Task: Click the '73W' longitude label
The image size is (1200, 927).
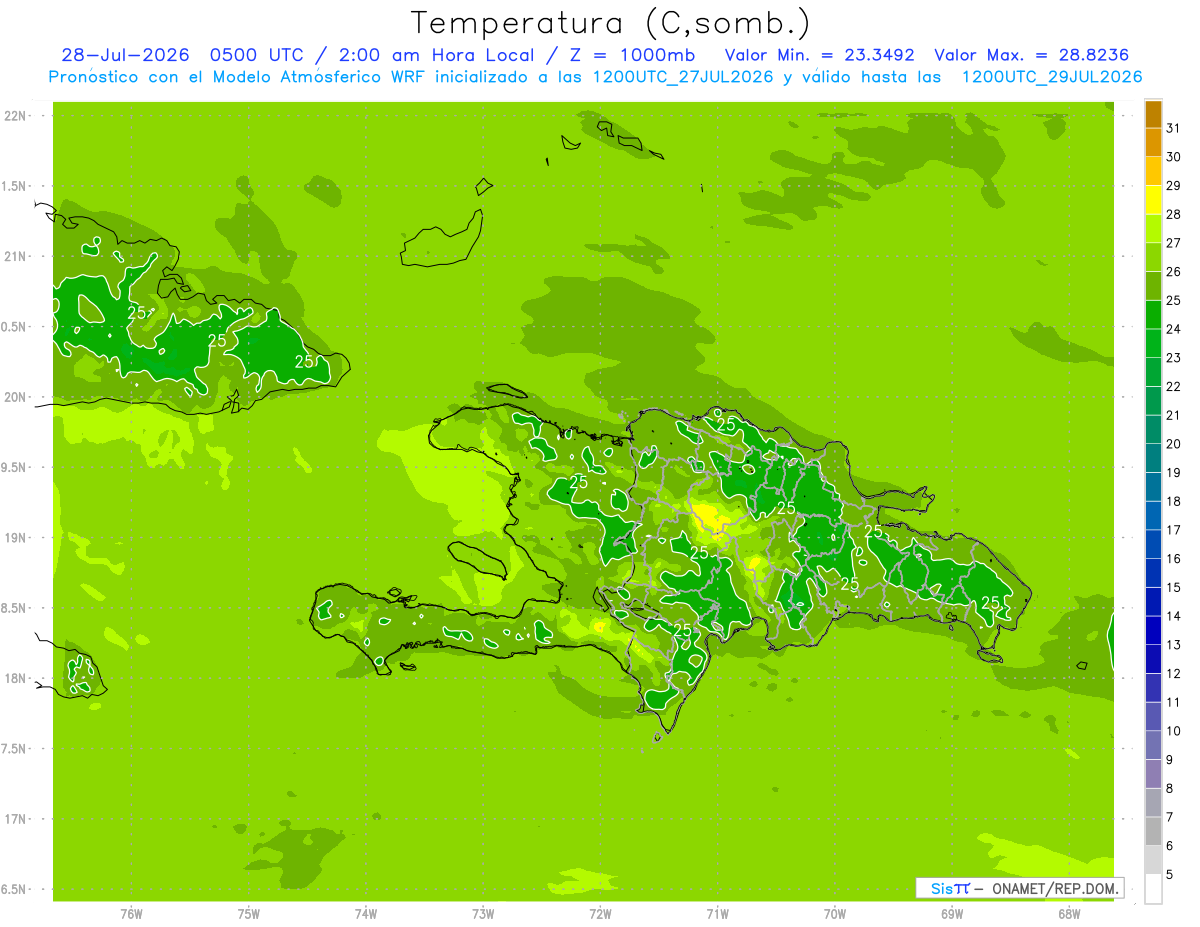Action: 483,913
